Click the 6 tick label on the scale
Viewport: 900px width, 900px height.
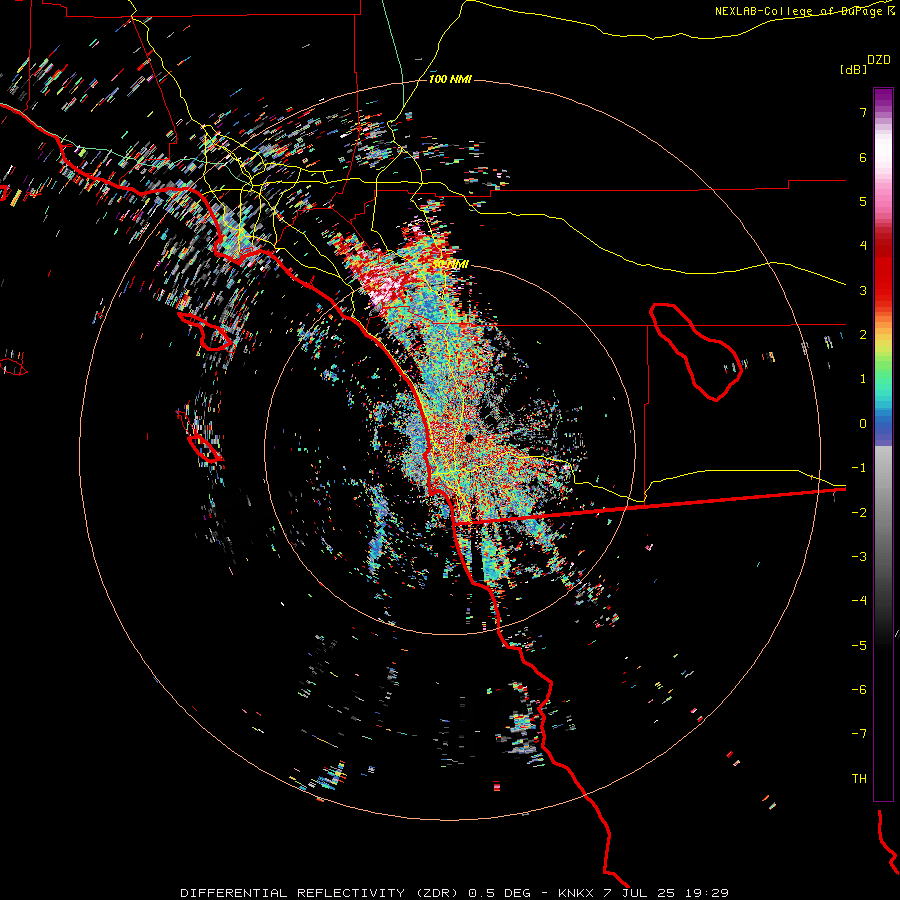(863, 157)
